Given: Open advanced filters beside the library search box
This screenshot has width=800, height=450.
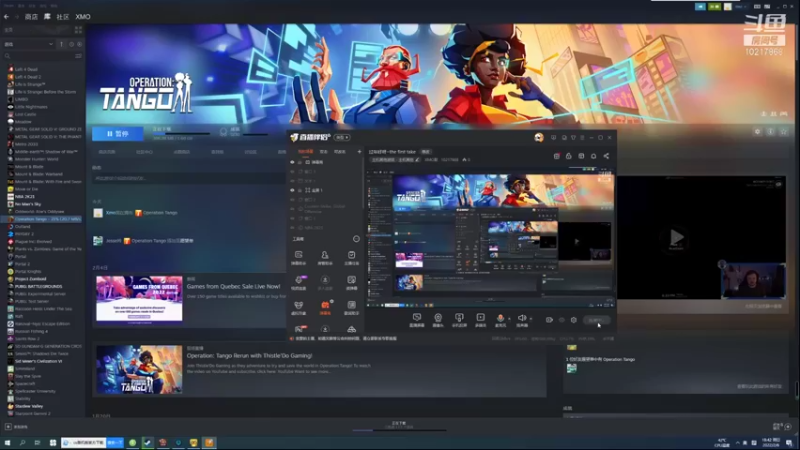Looking at the screenshot, I should (x=78, y=56).
